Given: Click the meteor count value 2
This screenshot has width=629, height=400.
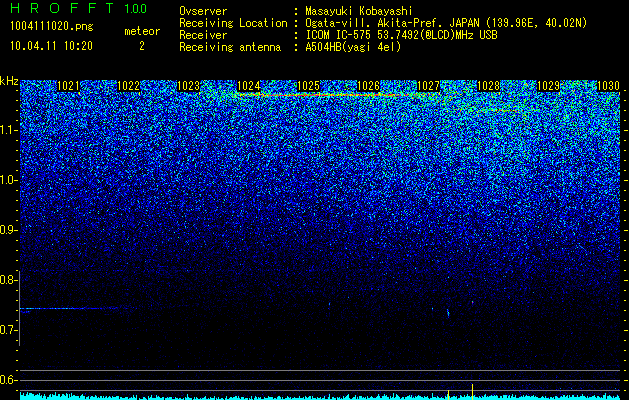Looking at the screenshot, I should tap(142, 46).
